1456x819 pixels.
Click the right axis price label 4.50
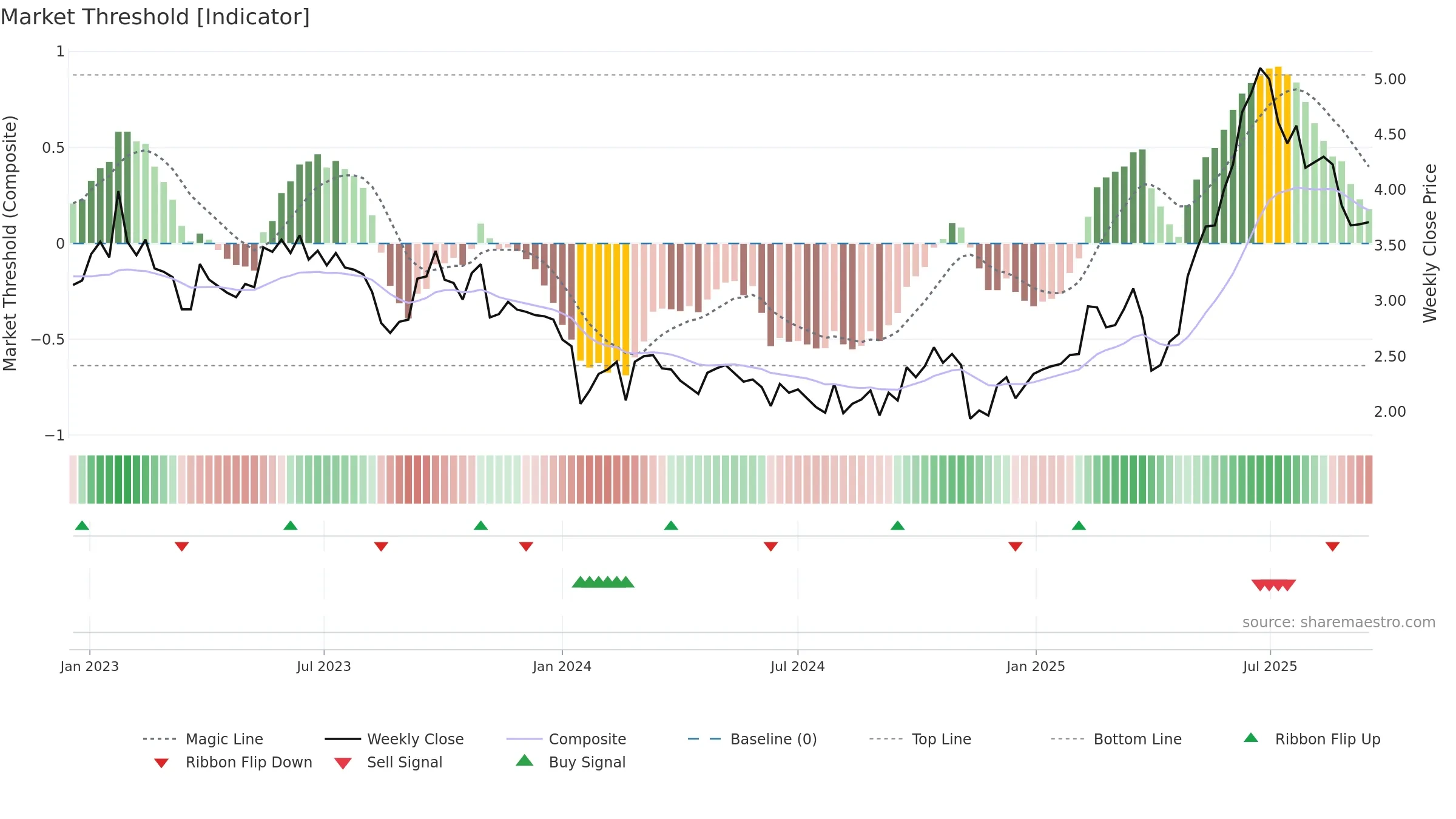tap(1390, 135)
